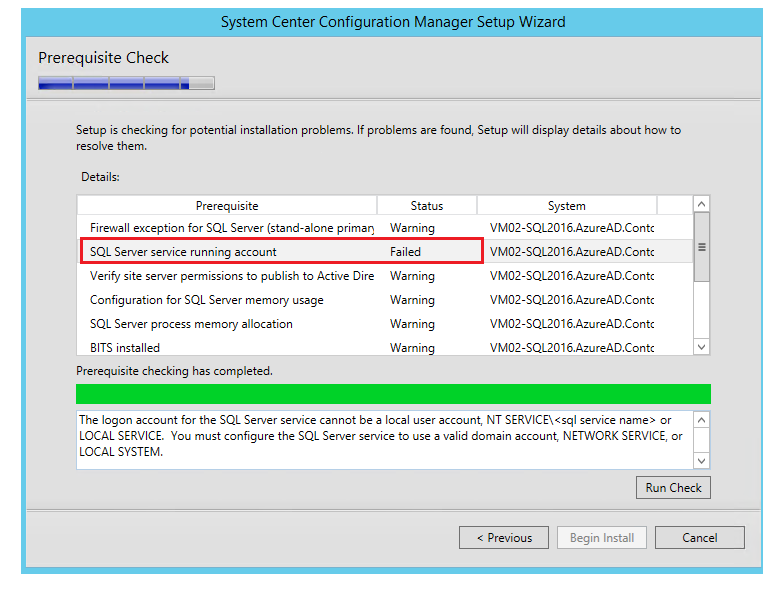
Task: Click the System cell in the Failed row
Action: tap(572, 252)
